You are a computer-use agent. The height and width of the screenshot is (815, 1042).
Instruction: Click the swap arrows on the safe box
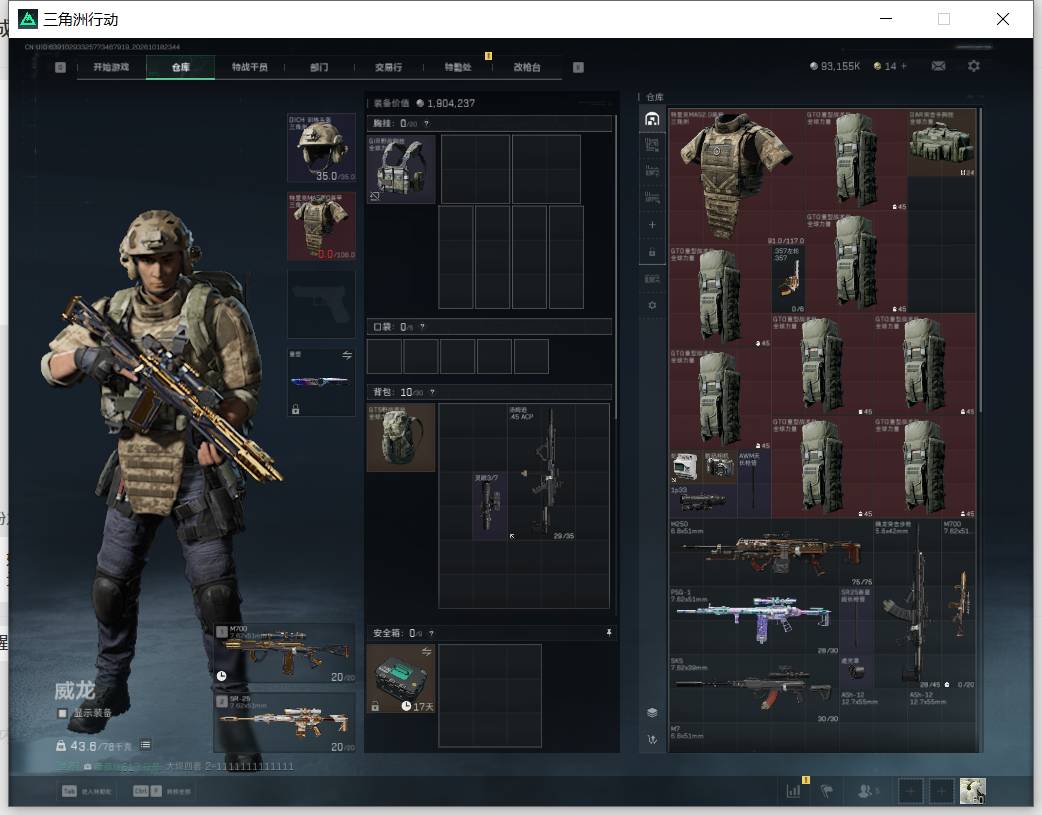click(427, 651)
